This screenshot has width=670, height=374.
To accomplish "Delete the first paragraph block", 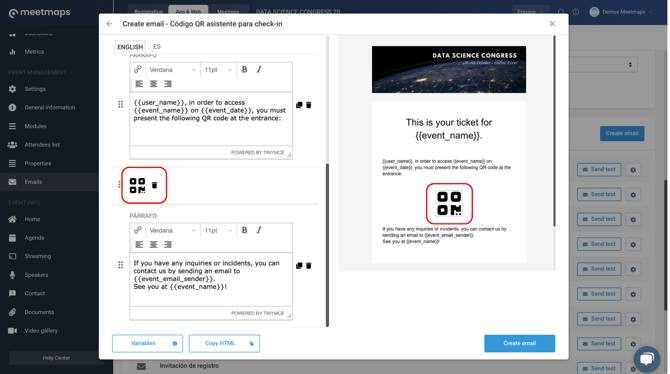I will pyautogui.click(x=309, y=105).
